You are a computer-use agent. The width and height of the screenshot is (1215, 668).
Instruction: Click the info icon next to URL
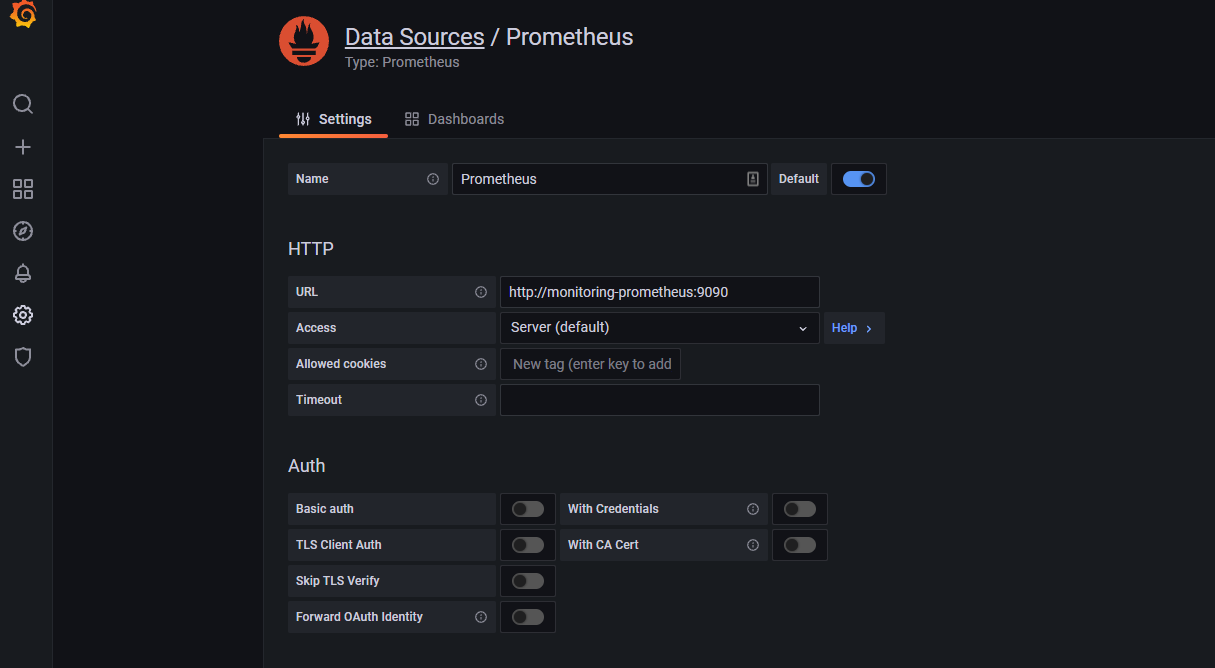(481, 292)
